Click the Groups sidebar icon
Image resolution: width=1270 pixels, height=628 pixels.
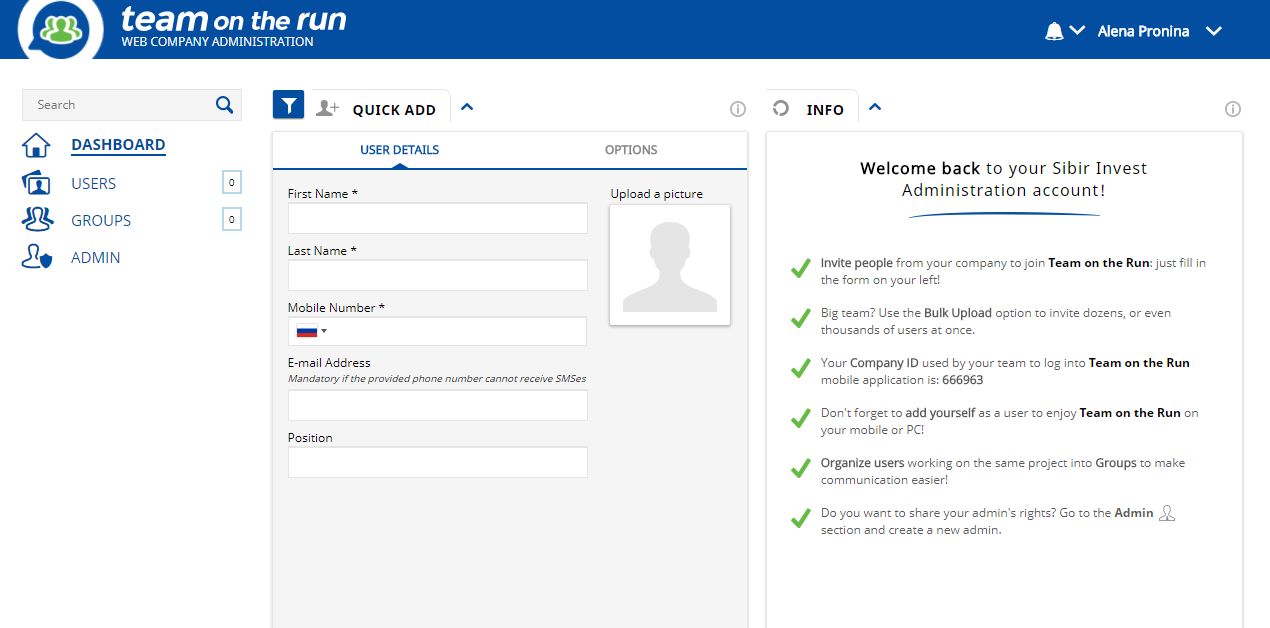point(36,220)
